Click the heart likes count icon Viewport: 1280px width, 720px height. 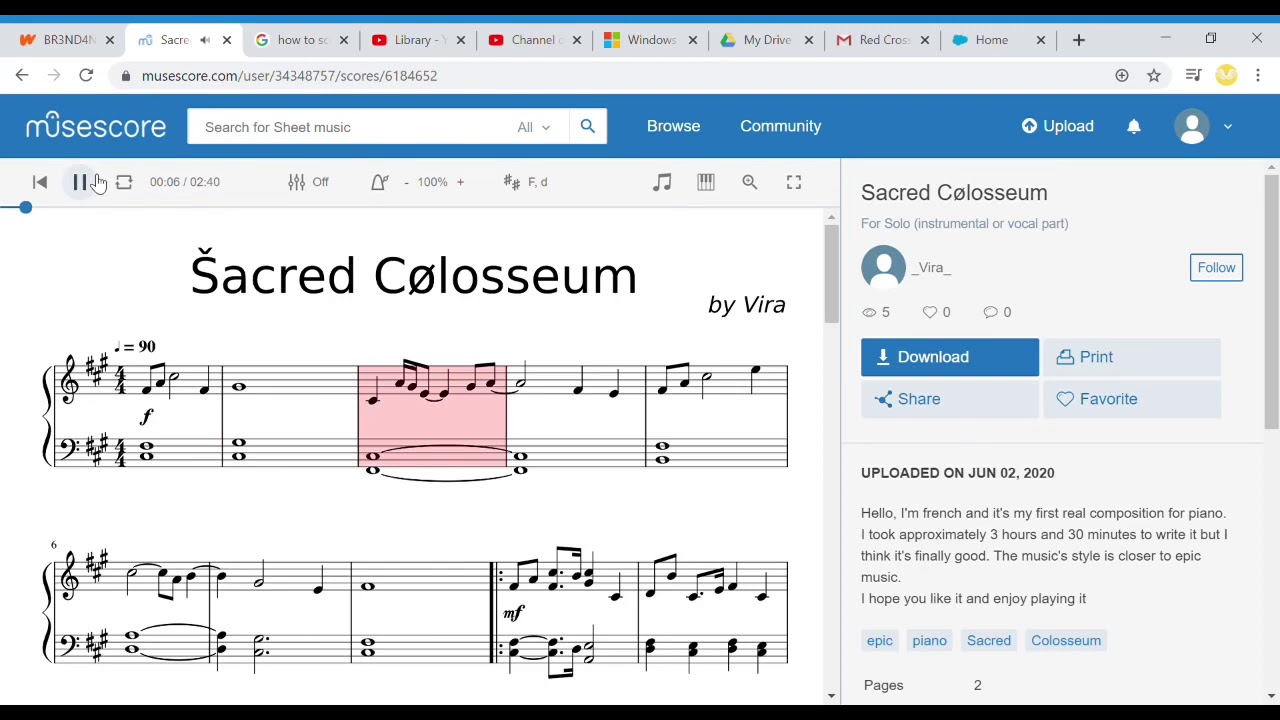click(930, 312)
